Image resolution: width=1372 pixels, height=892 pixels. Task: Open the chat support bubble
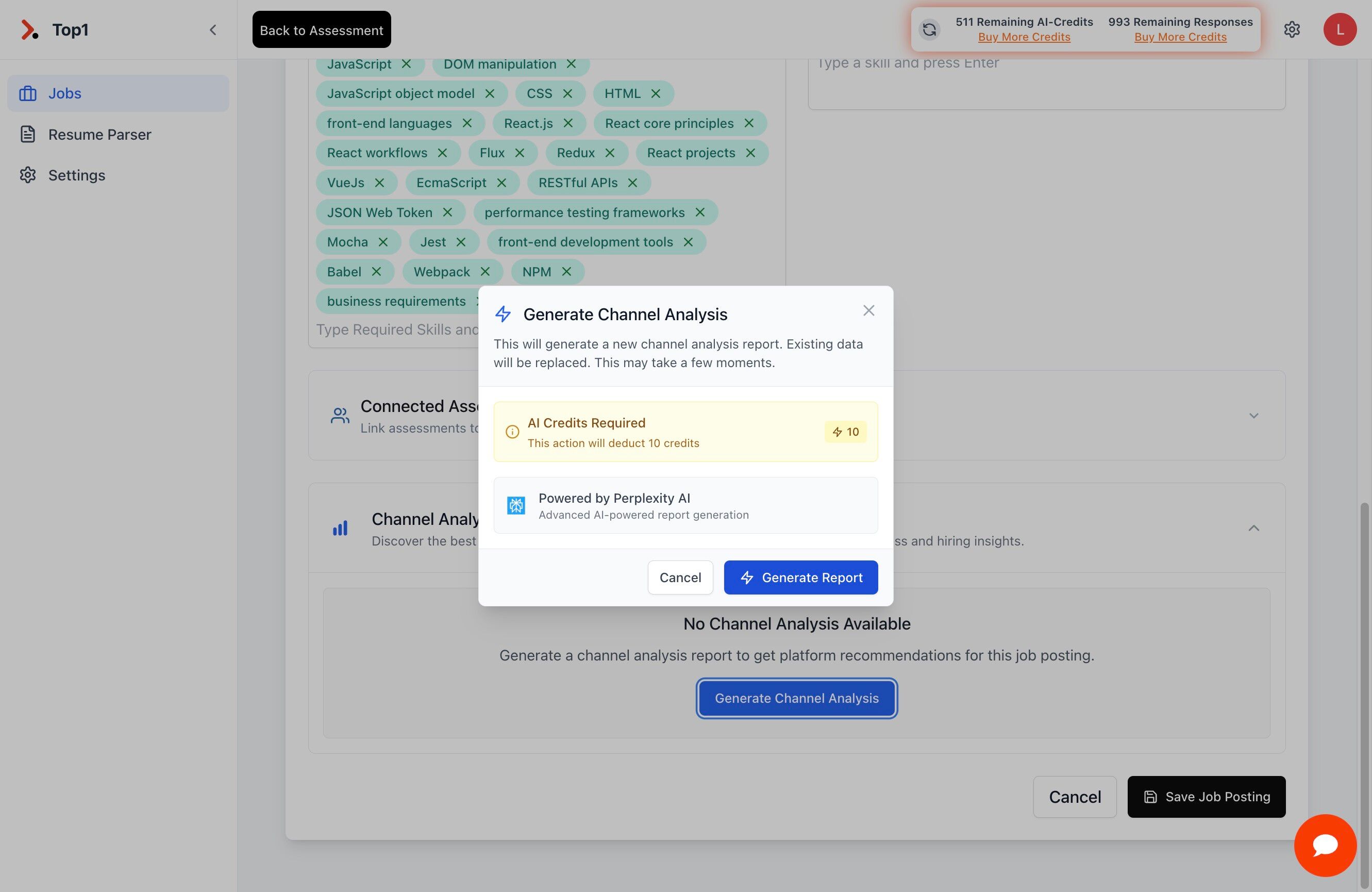click(1325, 845)
